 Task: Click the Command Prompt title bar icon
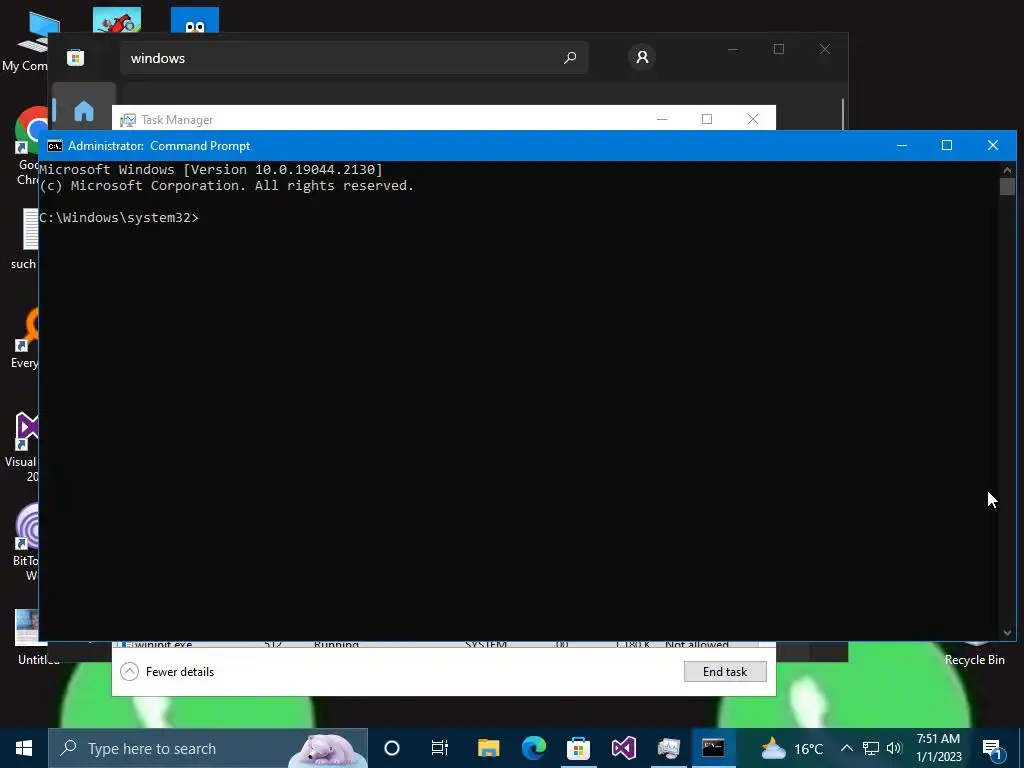pyautogui.click(x=55, y=146)
